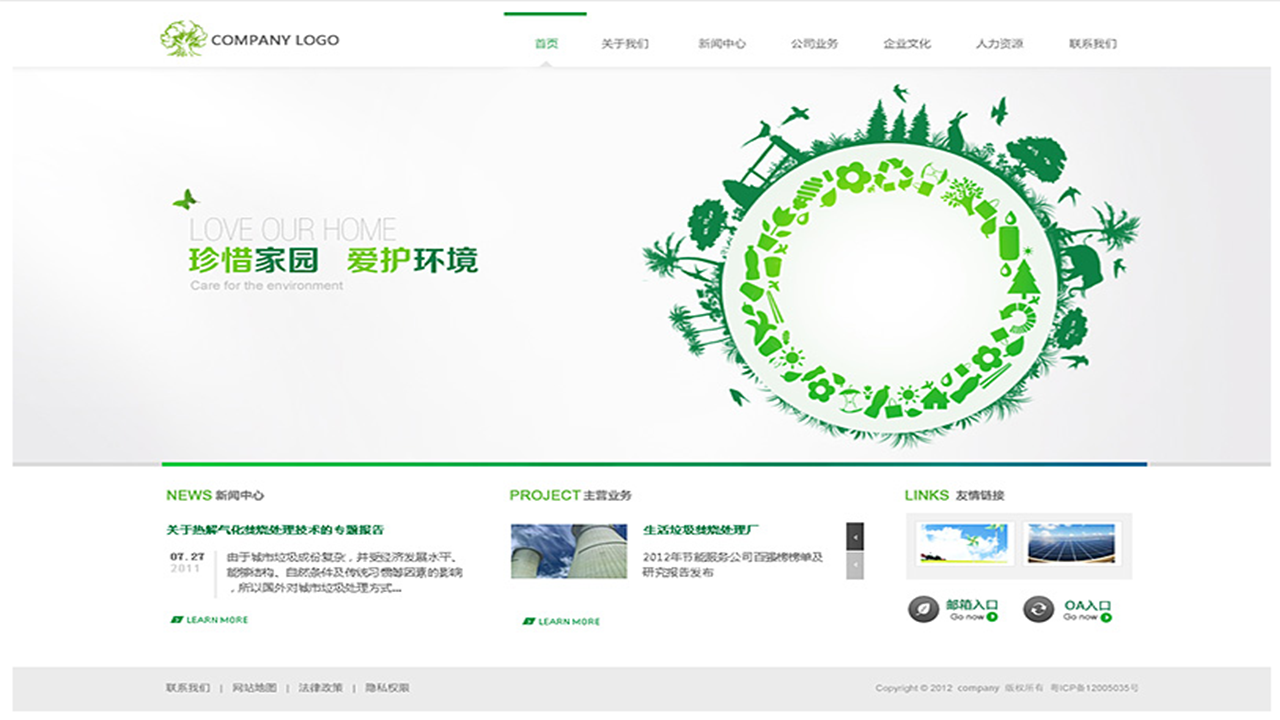Open the 生活垃圾焚烧处理厂 project title link
1280x720 pixels.
[x=702, y=530]
